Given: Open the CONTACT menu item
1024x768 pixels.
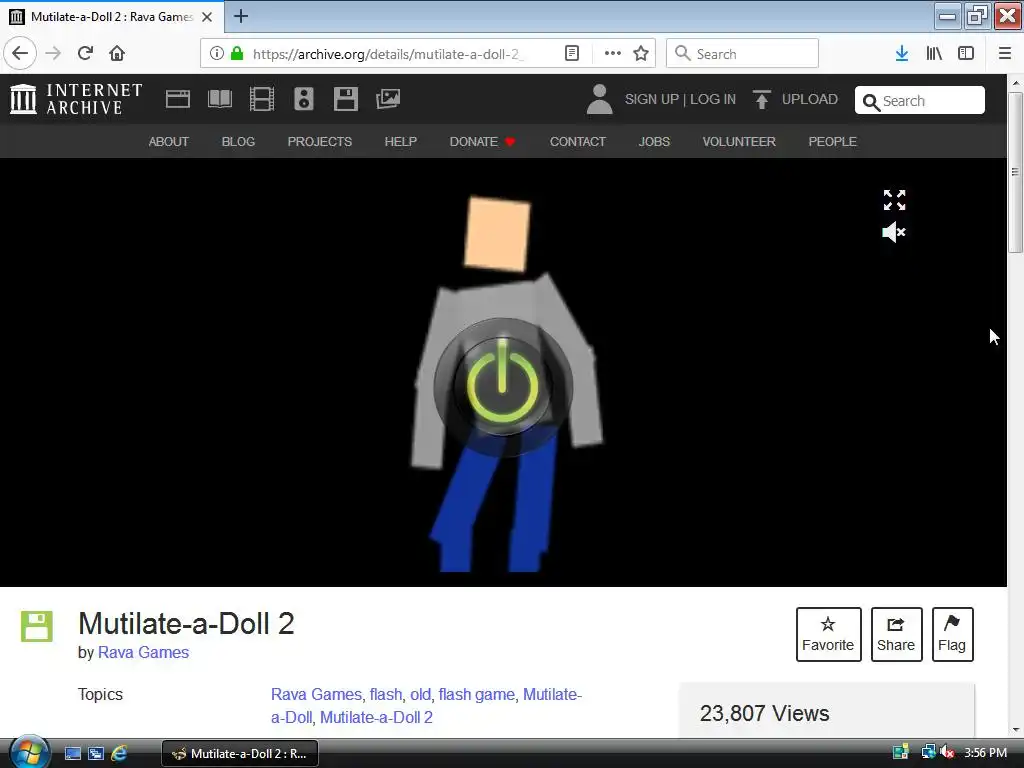Looking at the screenshot, I should point(577,142).
